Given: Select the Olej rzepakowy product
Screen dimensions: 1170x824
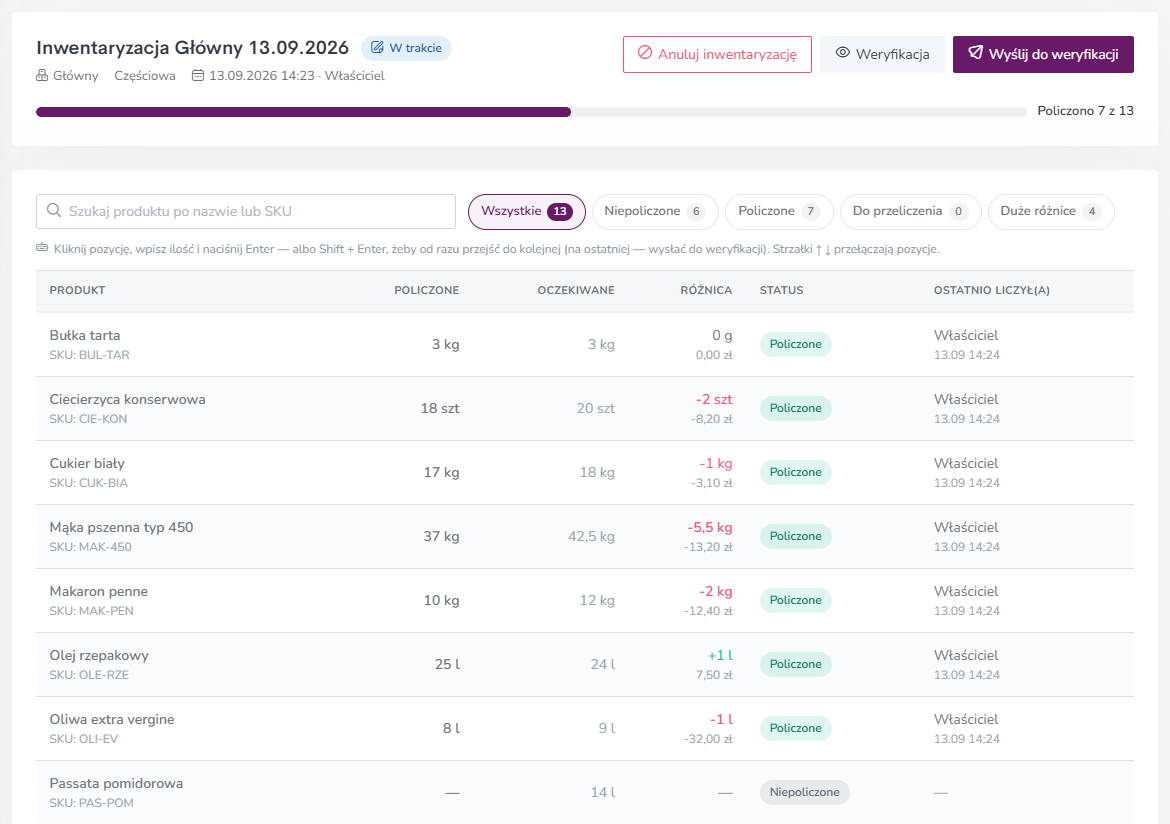Looking at the screenshot, I should [x=585, y=664].
